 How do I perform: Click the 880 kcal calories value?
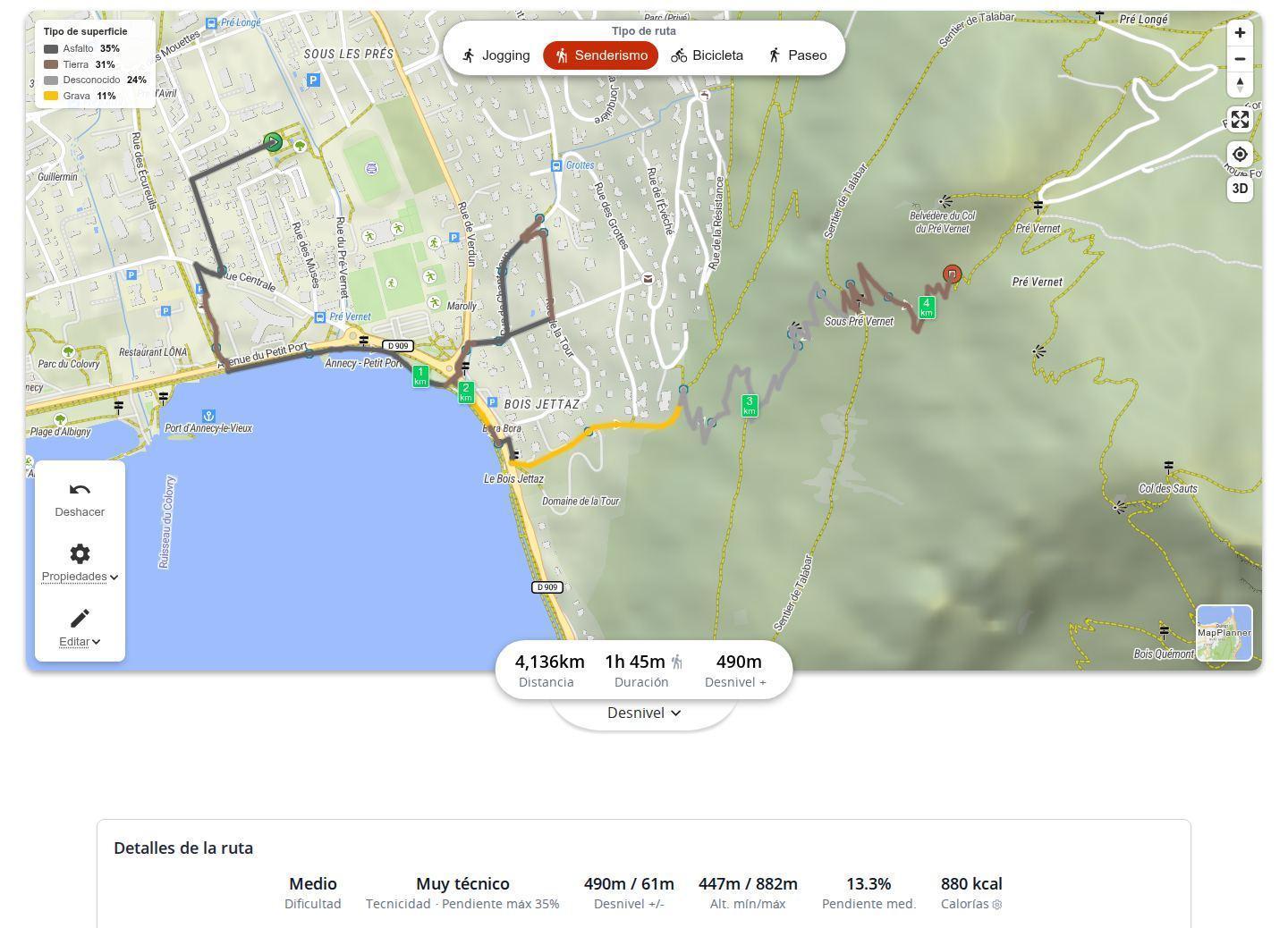pyautogui.click(x=971, y=883)
